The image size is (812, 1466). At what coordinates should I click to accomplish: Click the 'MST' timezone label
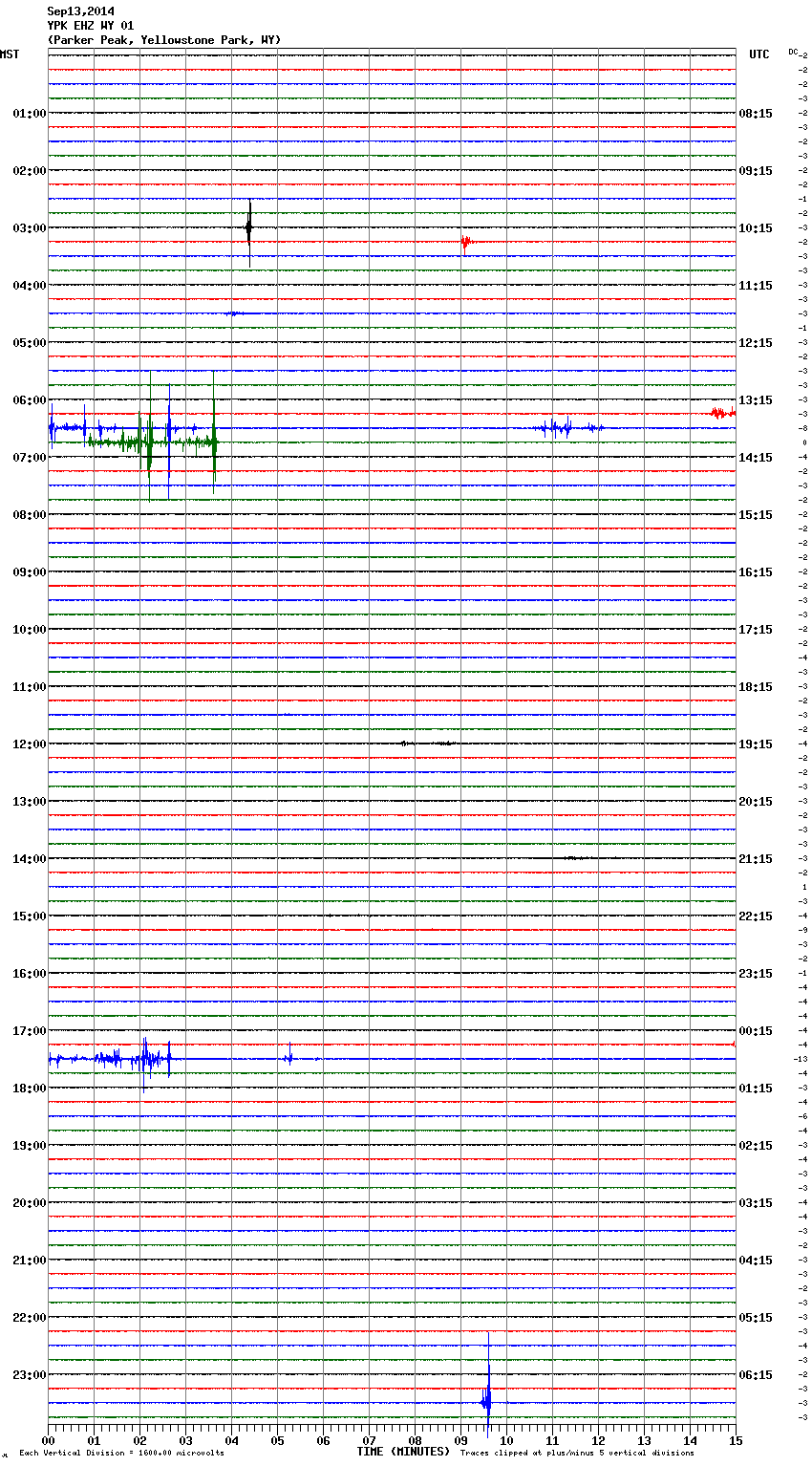pos(10,54)
